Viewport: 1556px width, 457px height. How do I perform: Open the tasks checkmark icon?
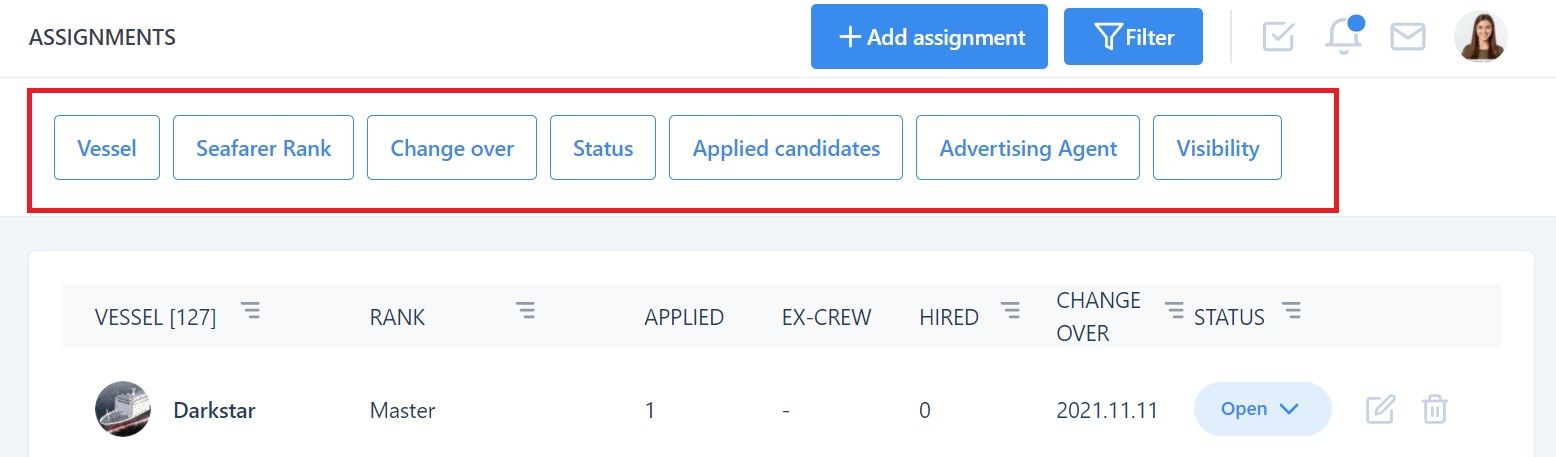coord(1278,37)
